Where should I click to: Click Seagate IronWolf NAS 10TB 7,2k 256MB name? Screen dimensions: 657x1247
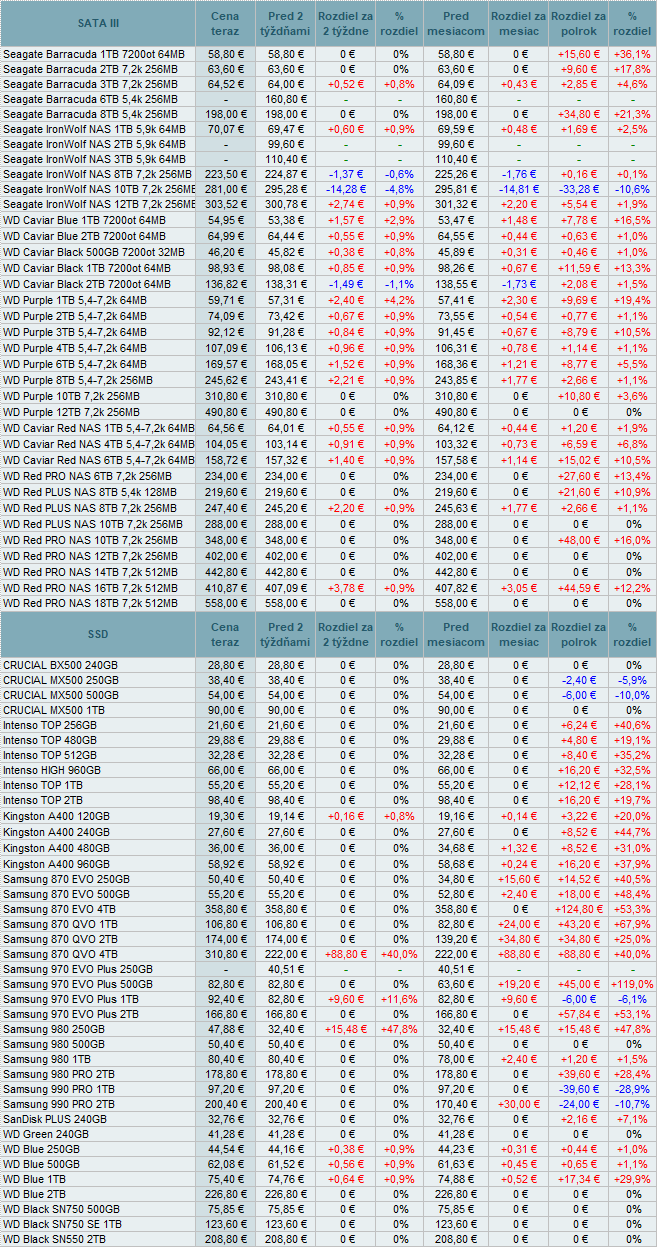(x=99, y=189)
